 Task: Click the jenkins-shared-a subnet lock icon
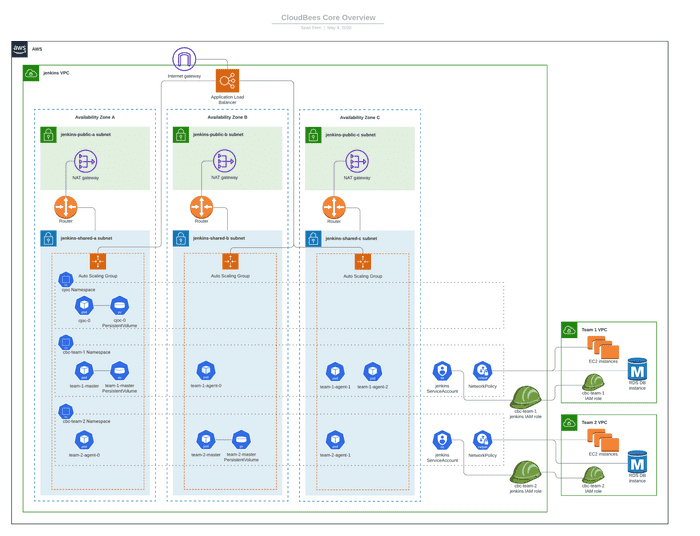(48, 238)
